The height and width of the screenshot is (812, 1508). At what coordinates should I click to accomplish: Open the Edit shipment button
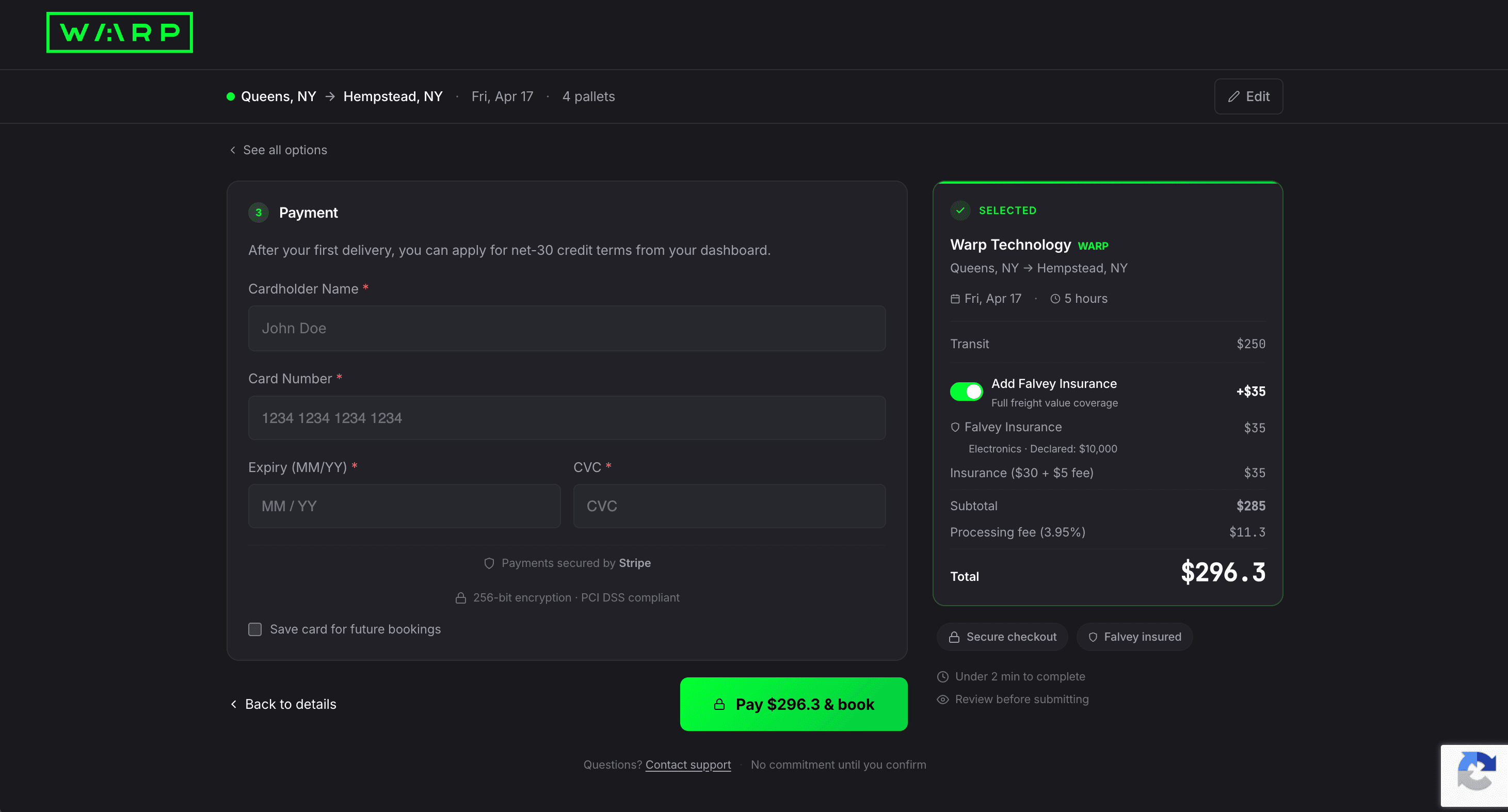pos(1248,96)
